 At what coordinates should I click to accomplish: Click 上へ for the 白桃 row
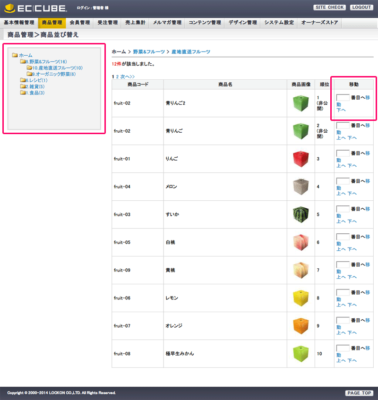pos(341,249)
